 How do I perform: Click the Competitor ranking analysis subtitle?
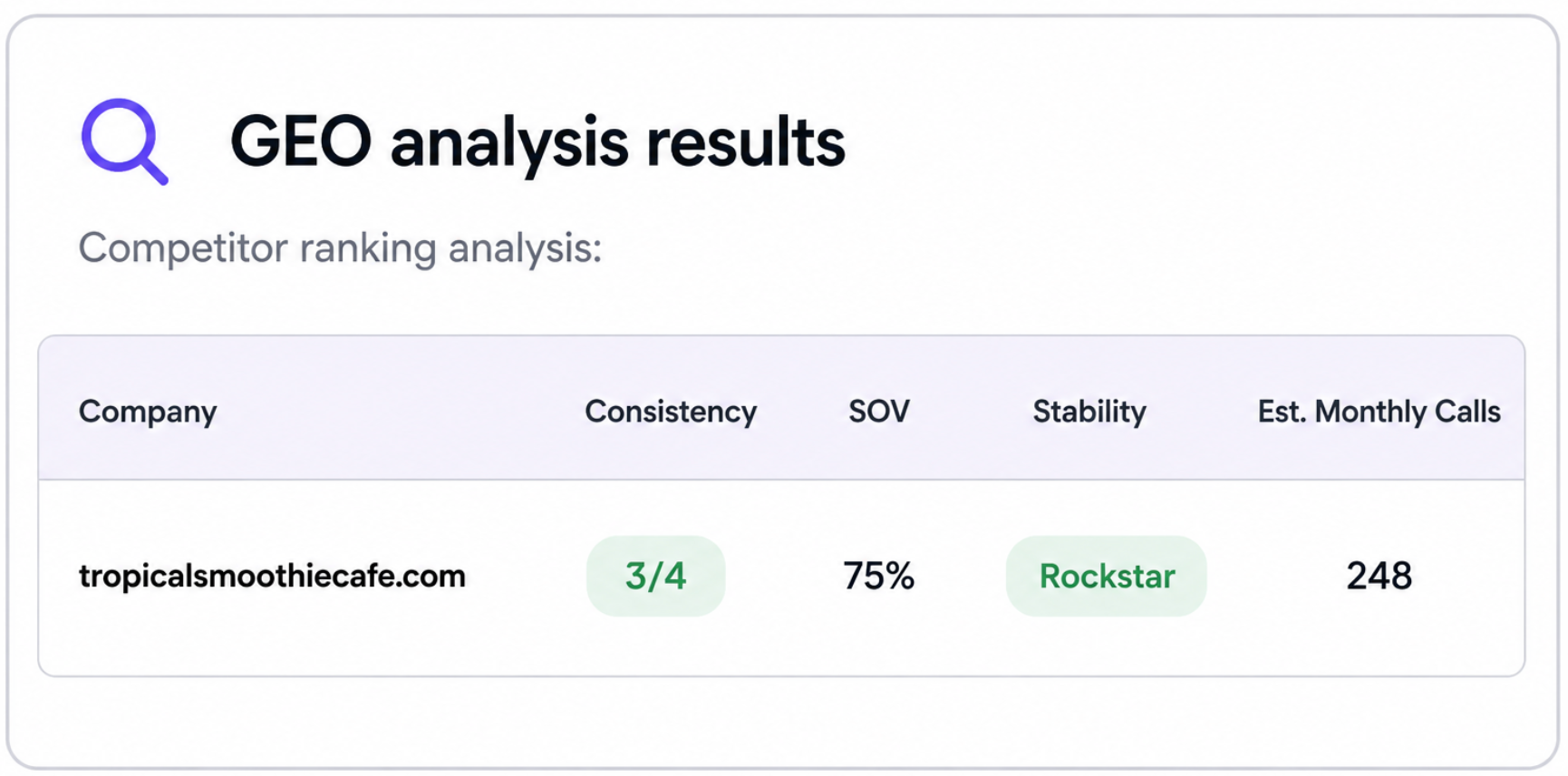pyautogui.click(x=340, y=248)
